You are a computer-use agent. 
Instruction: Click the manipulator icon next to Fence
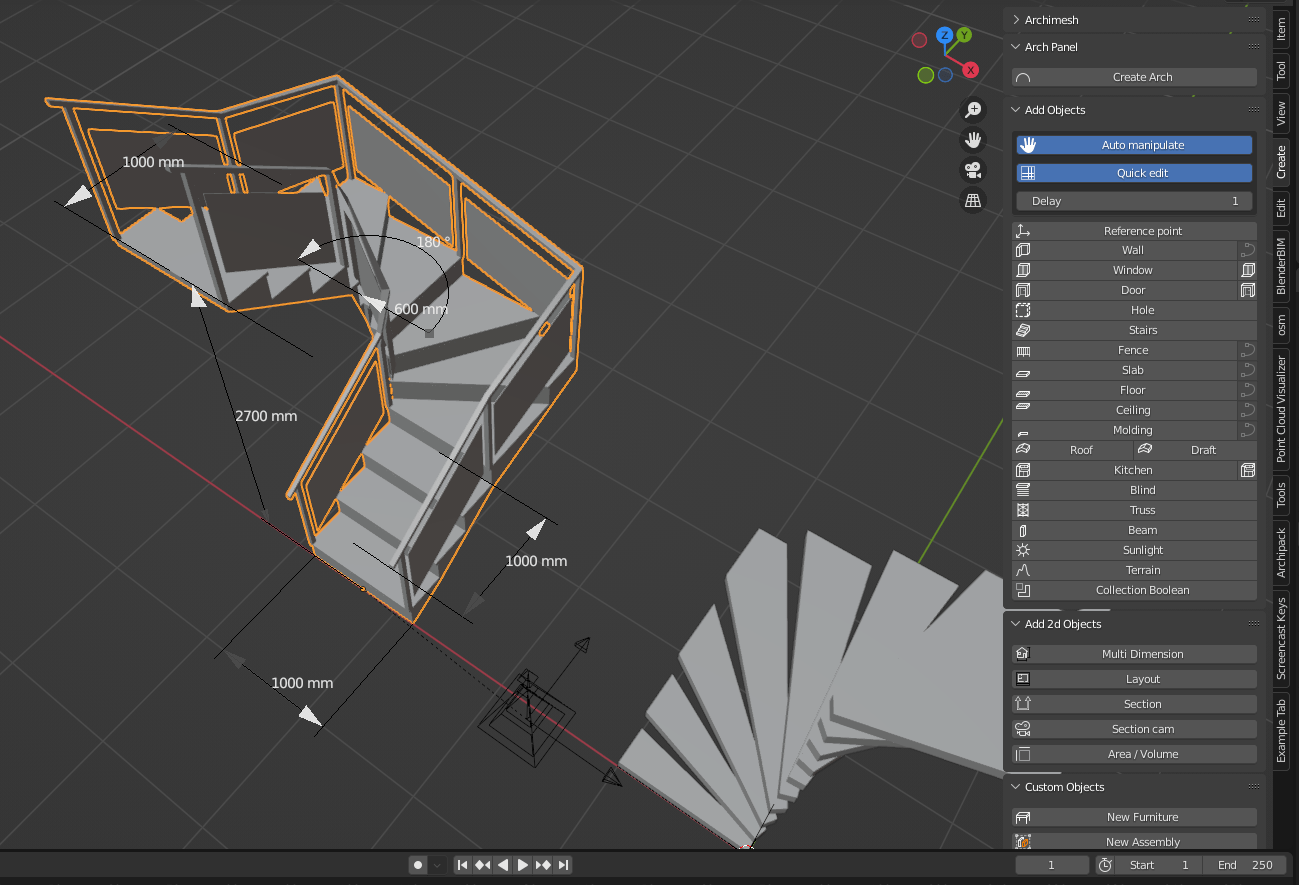pyautogui.click(x=1248, y=350)
